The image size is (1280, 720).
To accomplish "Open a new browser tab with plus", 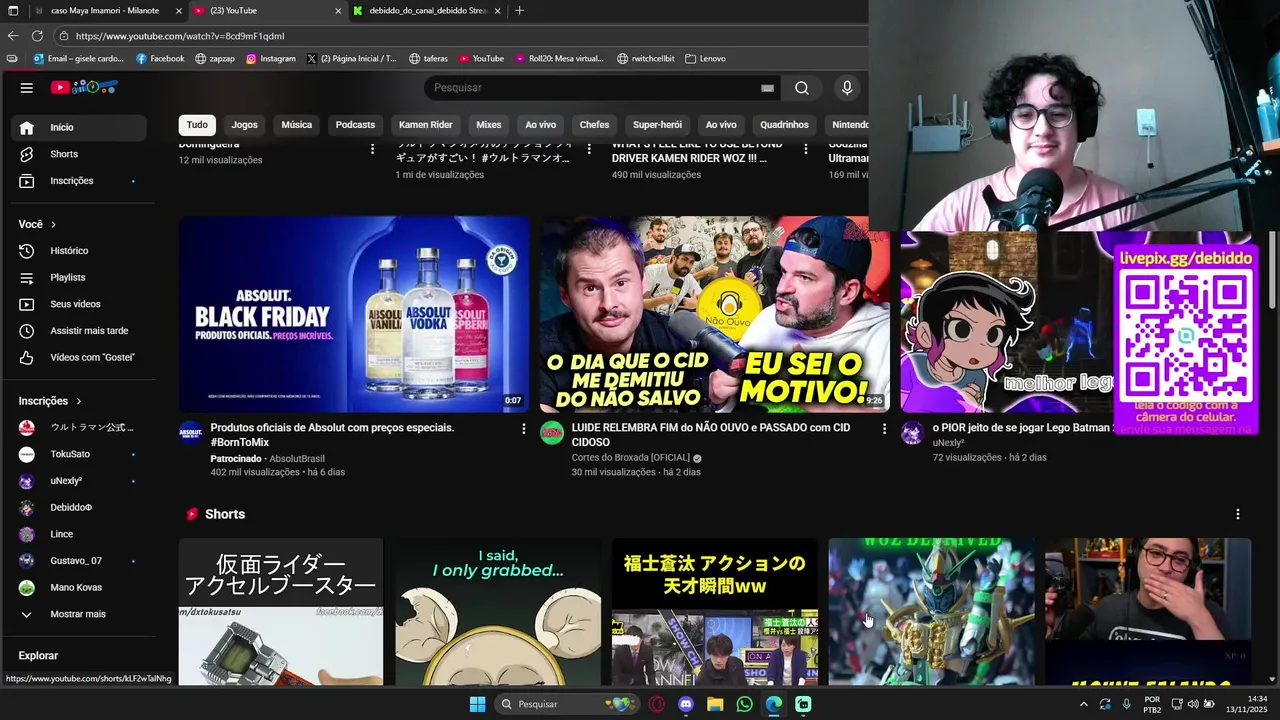I will pos(519,10).
